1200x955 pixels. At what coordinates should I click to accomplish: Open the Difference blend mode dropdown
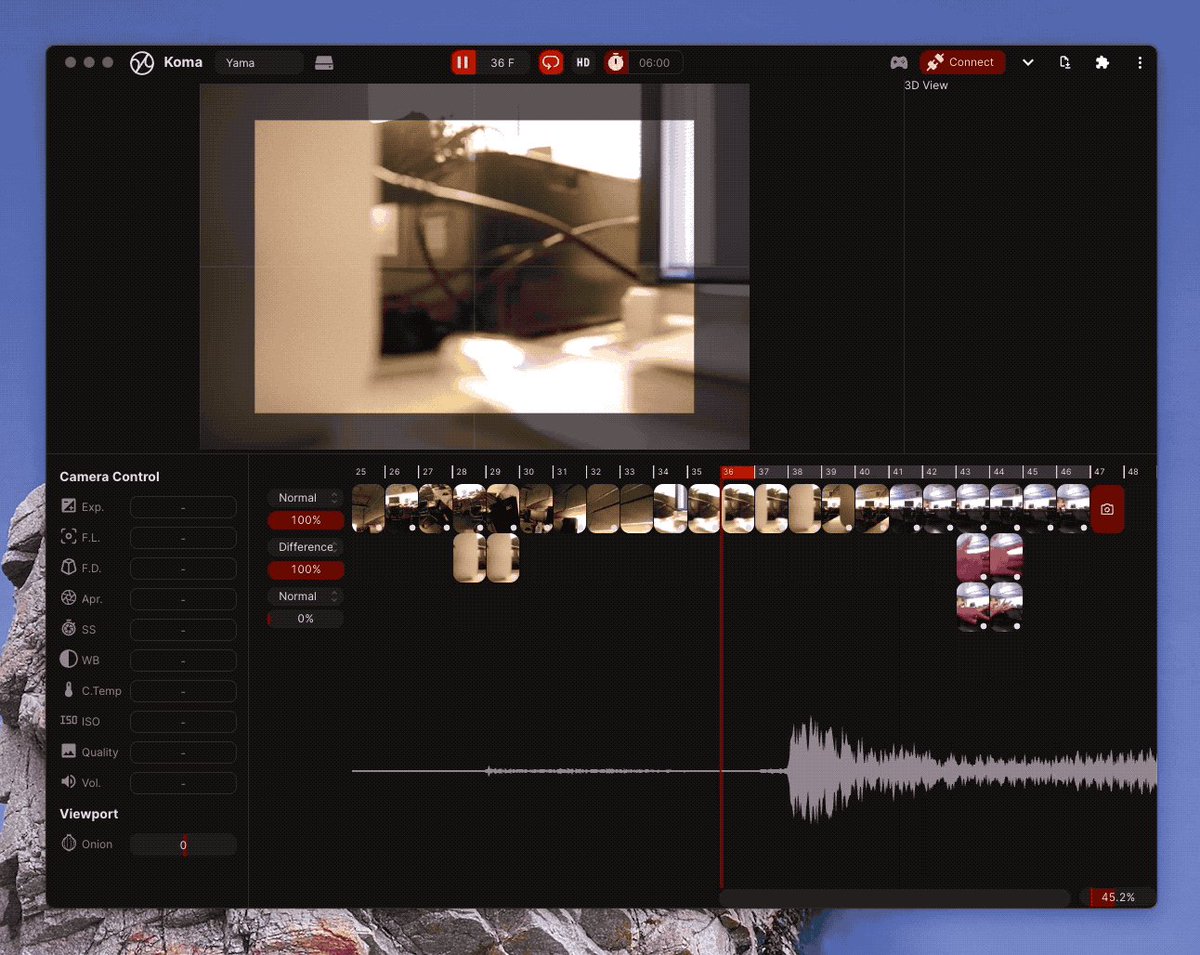click(x=305, y=547)
